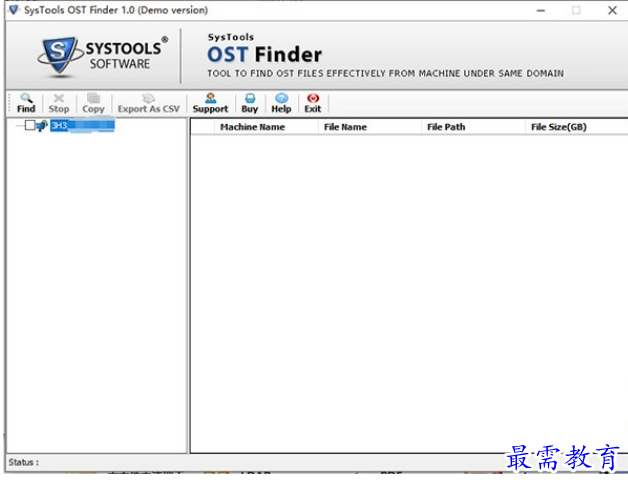The image size is (628, 489).
Task: Open Help from the toolbar
Action: [281, 103]
